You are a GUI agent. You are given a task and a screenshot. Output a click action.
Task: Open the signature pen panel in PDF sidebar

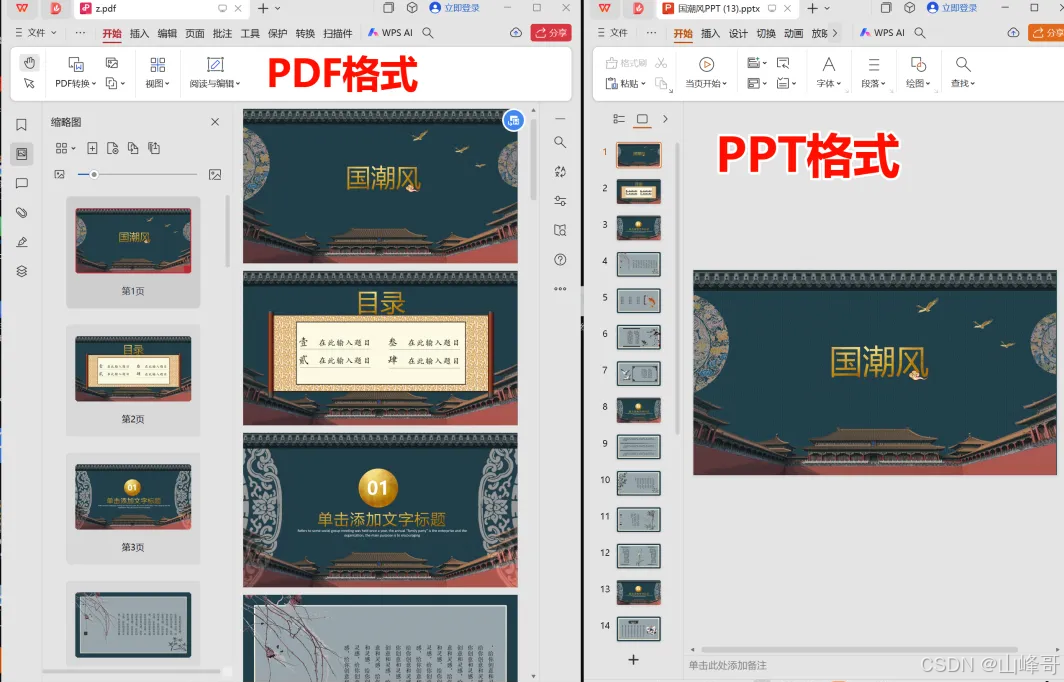pyautogui.click(x=22, y=242)
